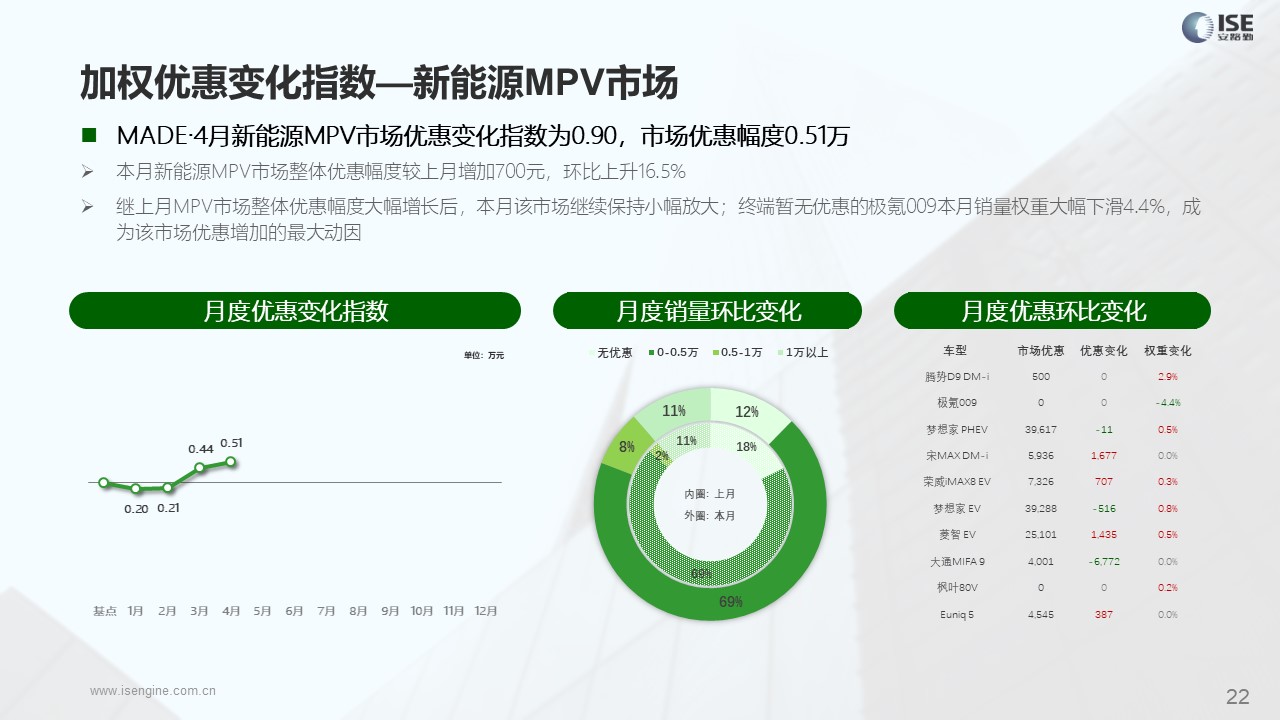This screenshot has height=720, width=1280.
Task: Click the 1,677 discount change value
Action: pyautogui.click(x=1104, y=456)
